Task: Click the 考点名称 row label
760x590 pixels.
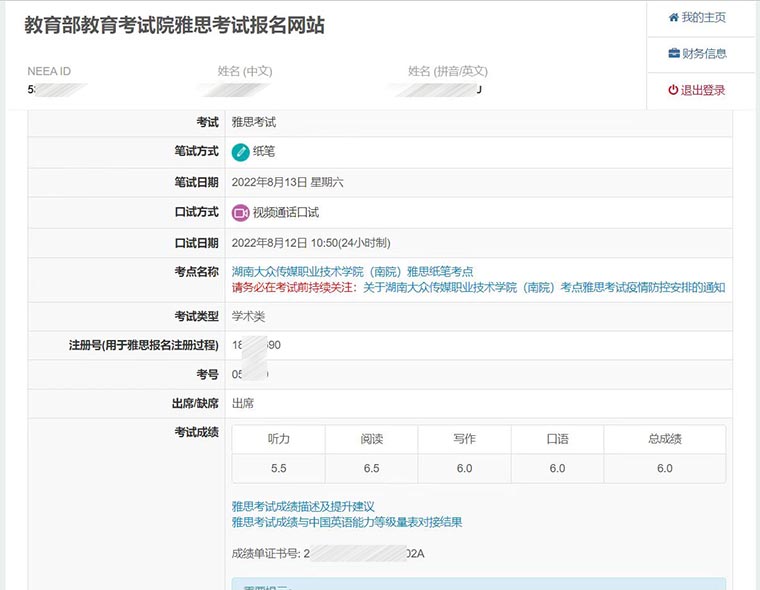Action: tap(197, 272)
